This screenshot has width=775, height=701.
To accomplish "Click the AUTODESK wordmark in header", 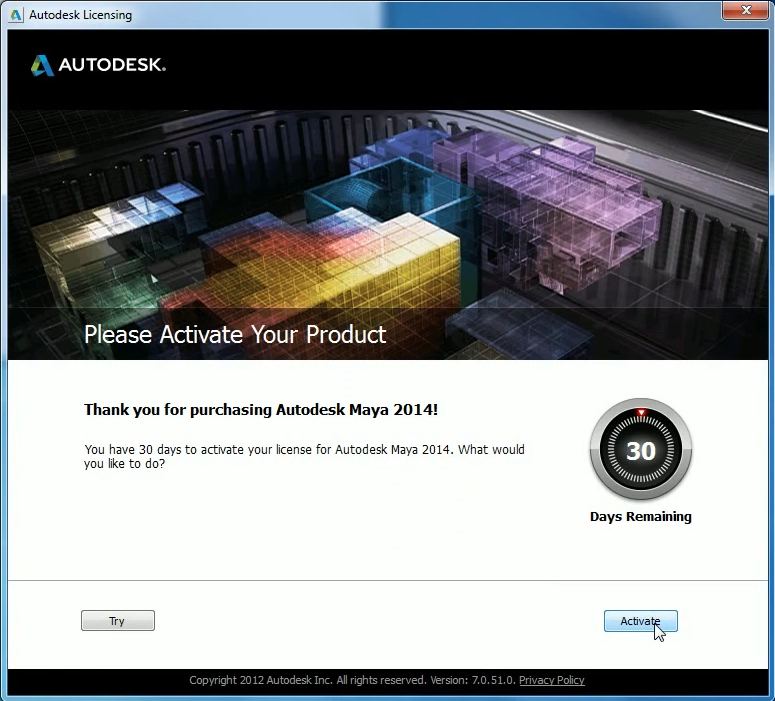I will (x=112, y=65).
